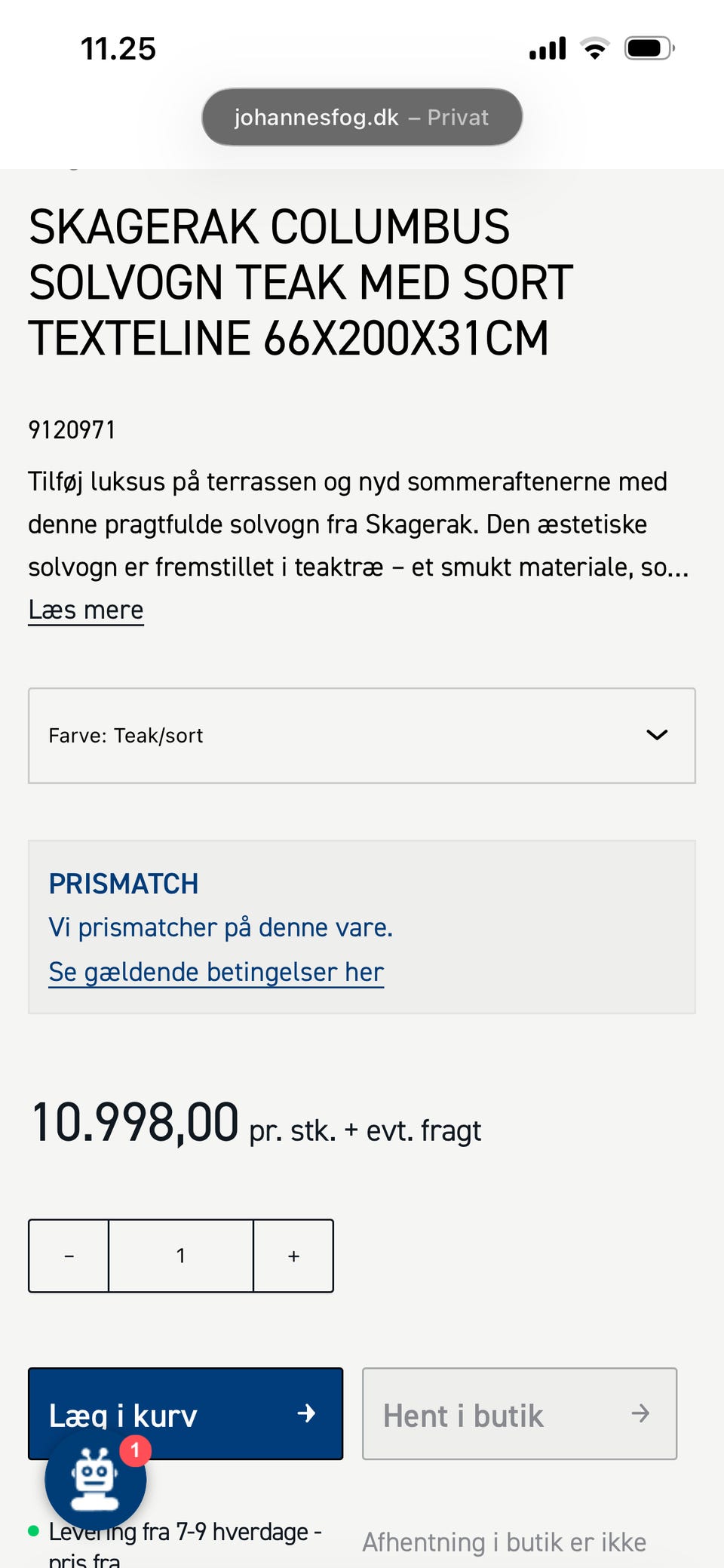Click the Farve dropdown chevron arrow
Viewport: 724px width, 1568px height.
click(657, 735)
